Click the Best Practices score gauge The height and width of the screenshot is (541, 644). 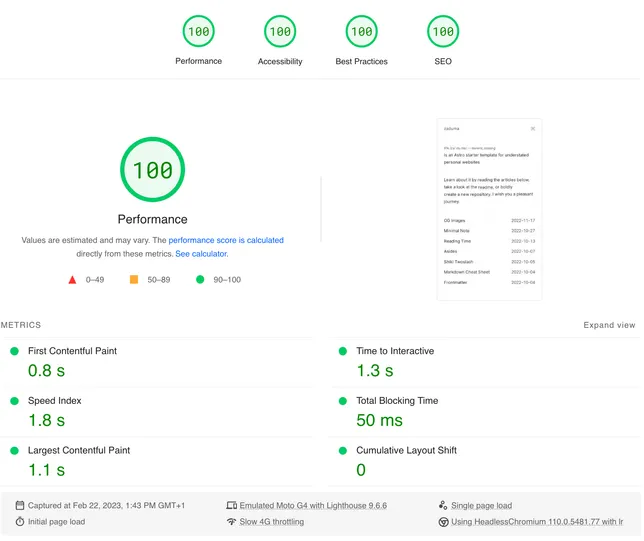(361, 32)
